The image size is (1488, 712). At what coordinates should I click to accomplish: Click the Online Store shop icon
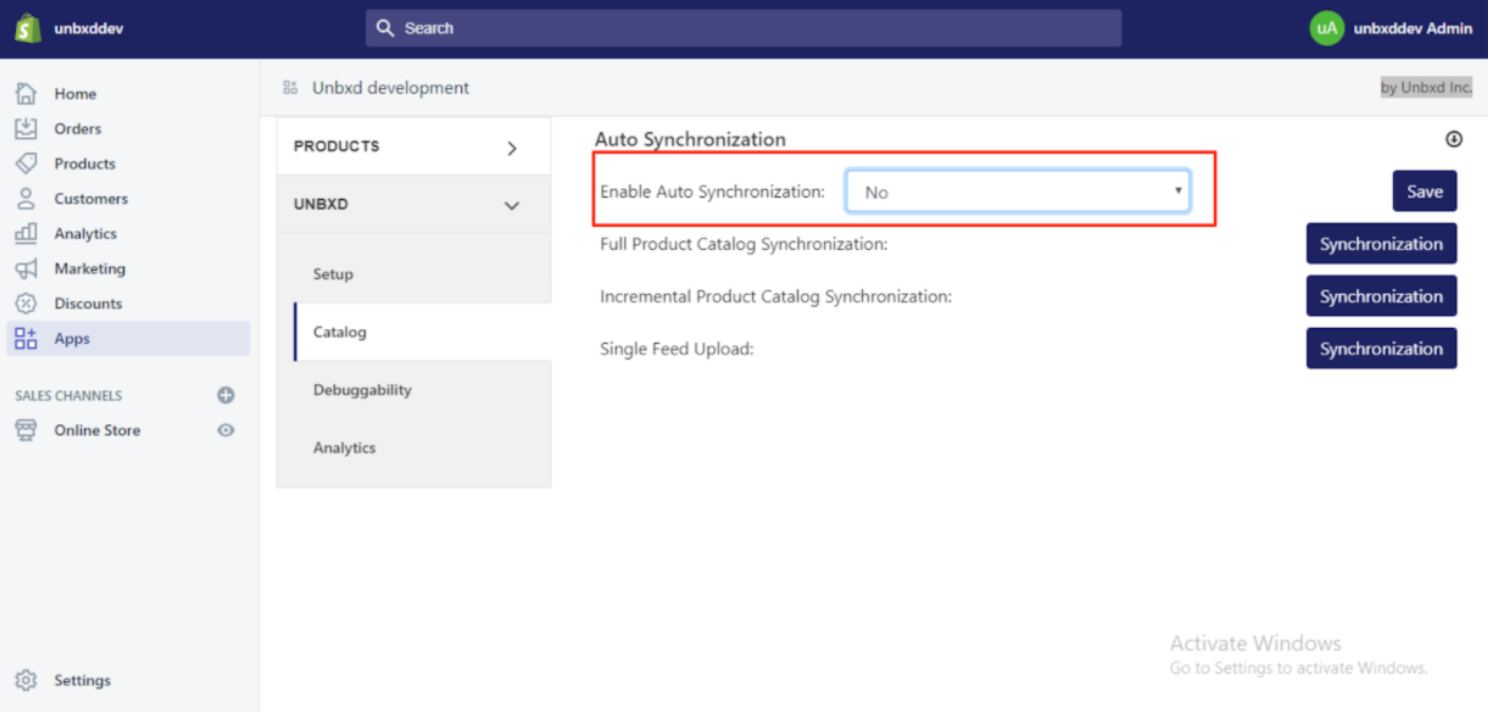coord(26,430)
